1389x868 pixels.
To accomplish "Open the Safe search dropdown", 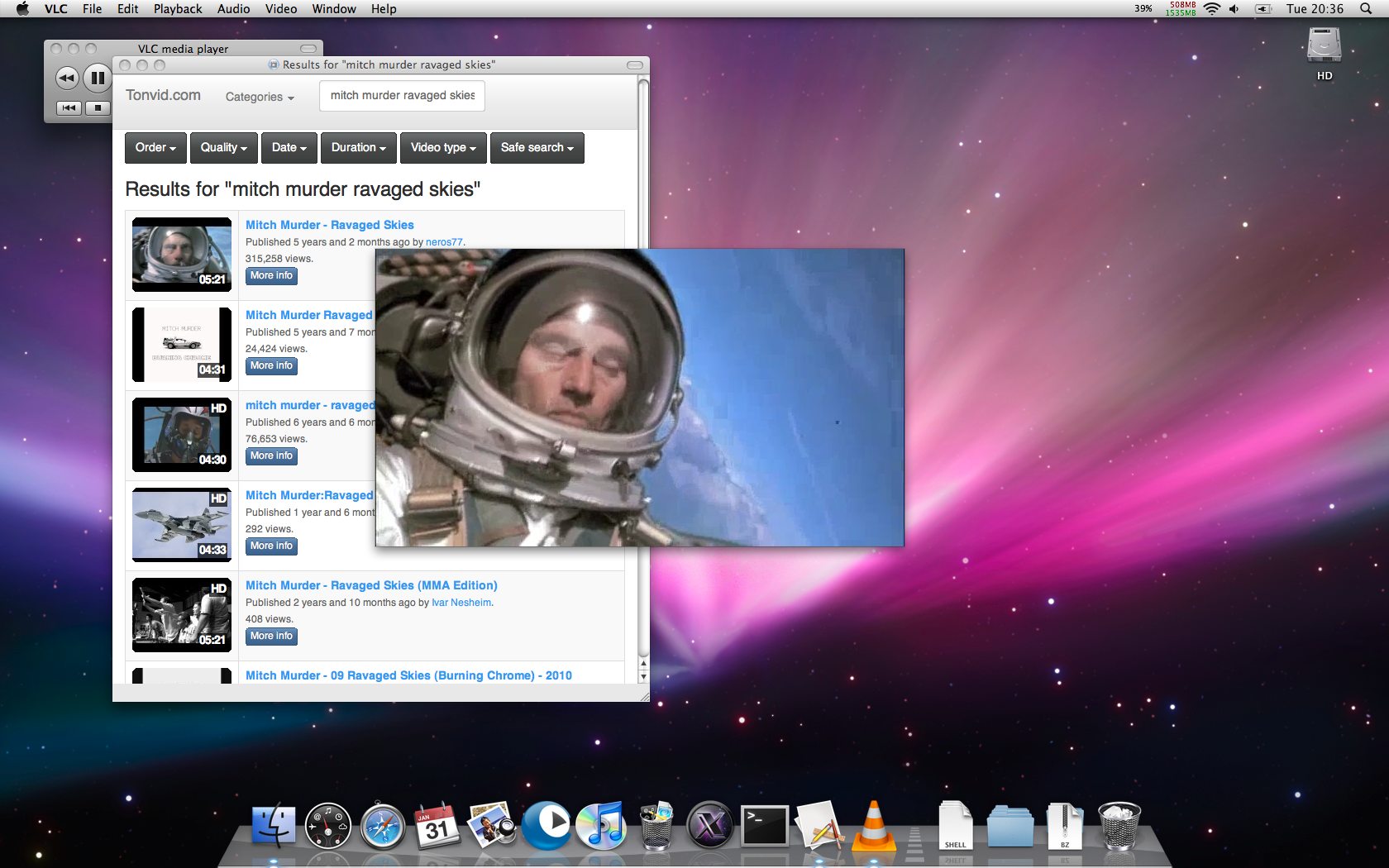I will click(537, 148).
